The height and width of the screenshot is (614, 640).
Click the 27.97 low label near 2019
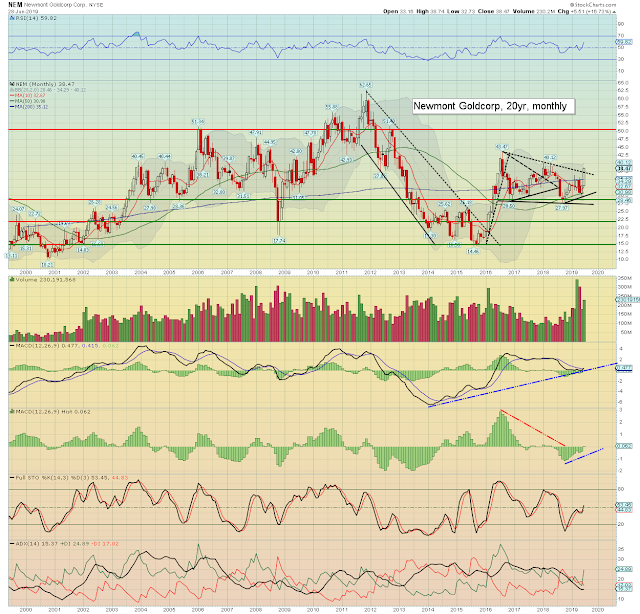(x=562, y=208)
